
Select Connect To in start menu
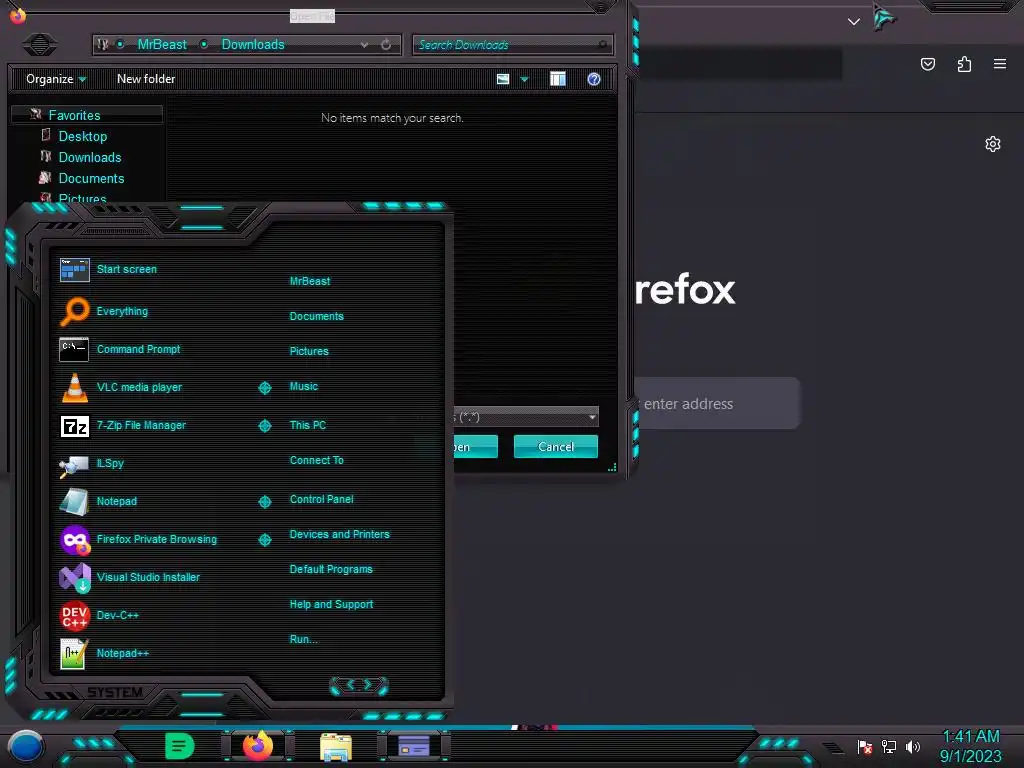(316, 460)
